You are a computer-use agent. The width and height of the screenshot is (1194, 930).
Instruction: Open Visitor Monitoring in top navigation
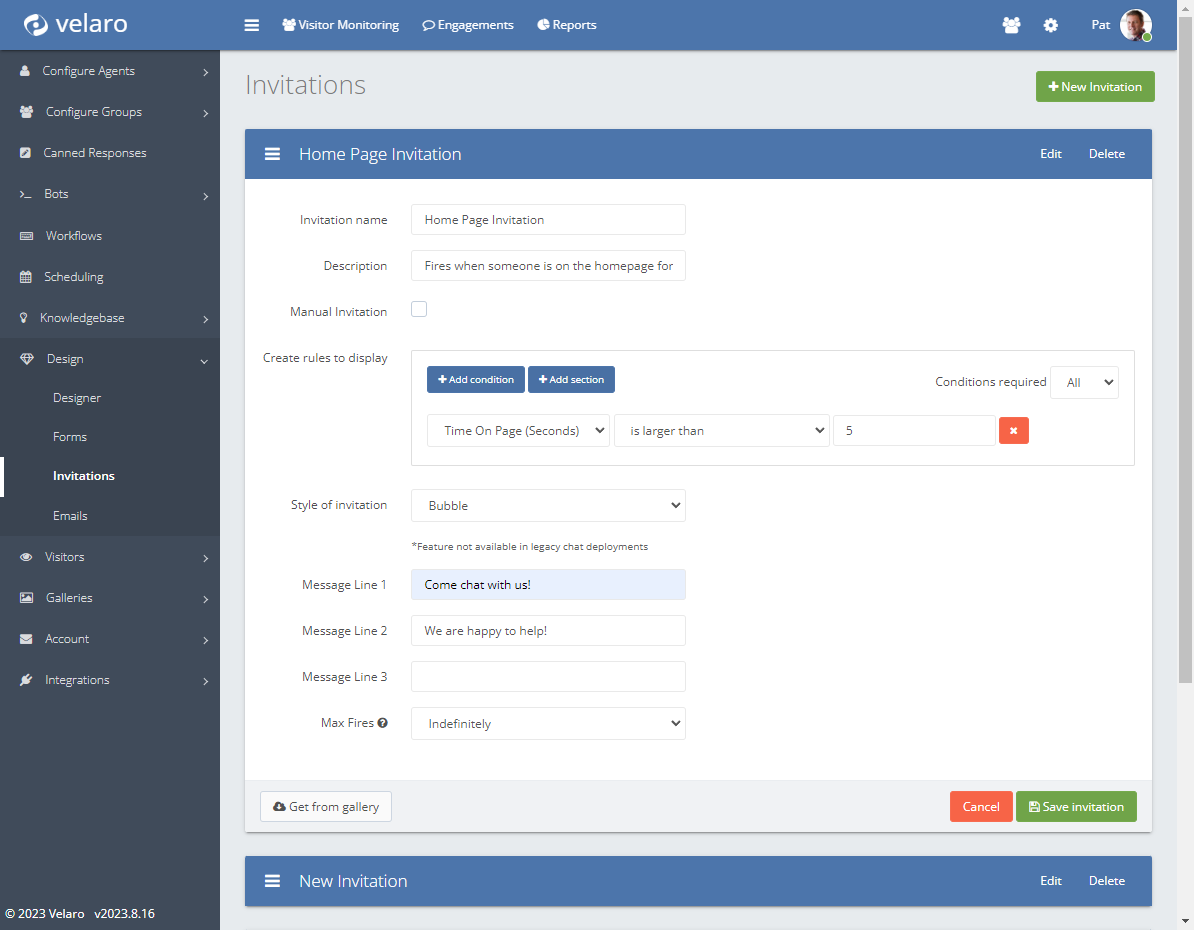[340, 25]
